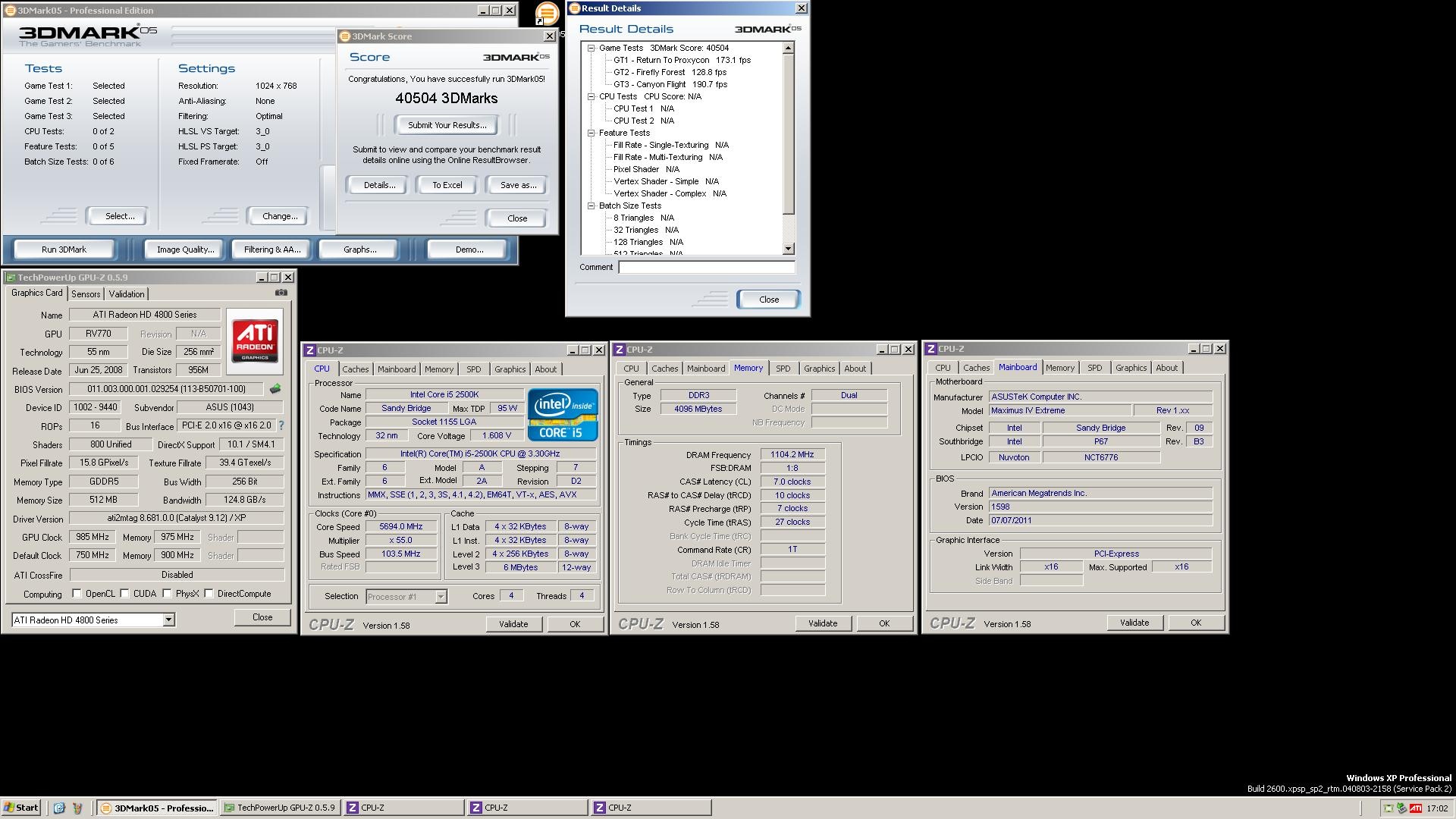This screenshot has height=819, width=1456.
Task: Click the Run 3DMark button
Action: point(64,249)
